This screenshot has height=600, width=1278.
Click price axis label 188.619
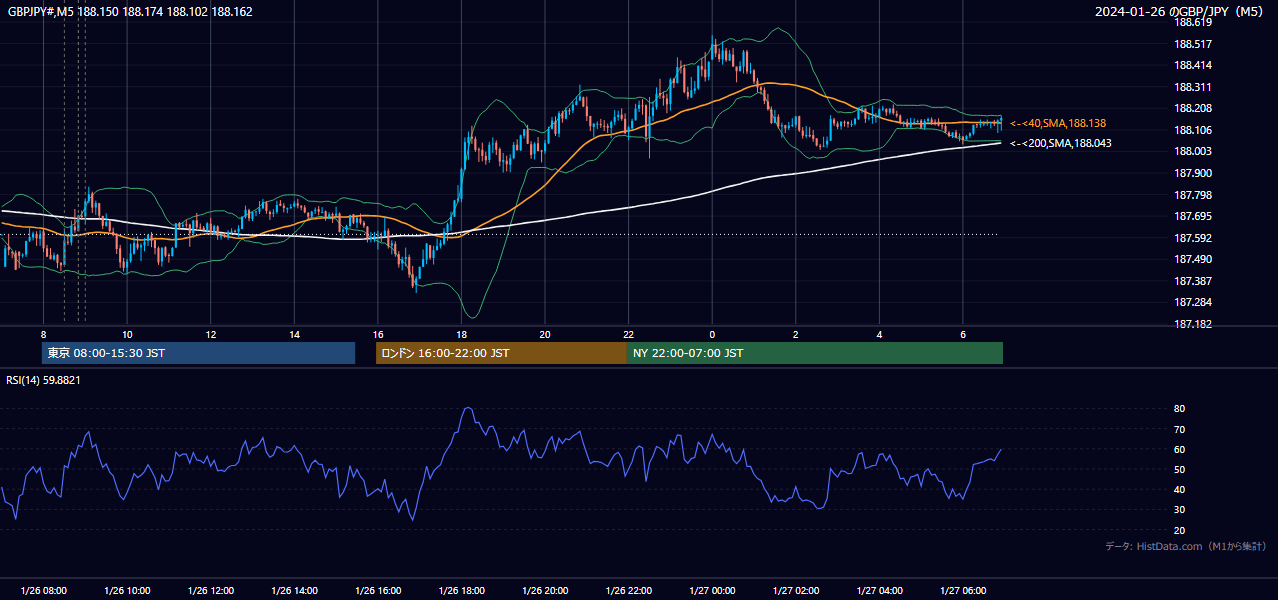click(x=1192, y=22)
